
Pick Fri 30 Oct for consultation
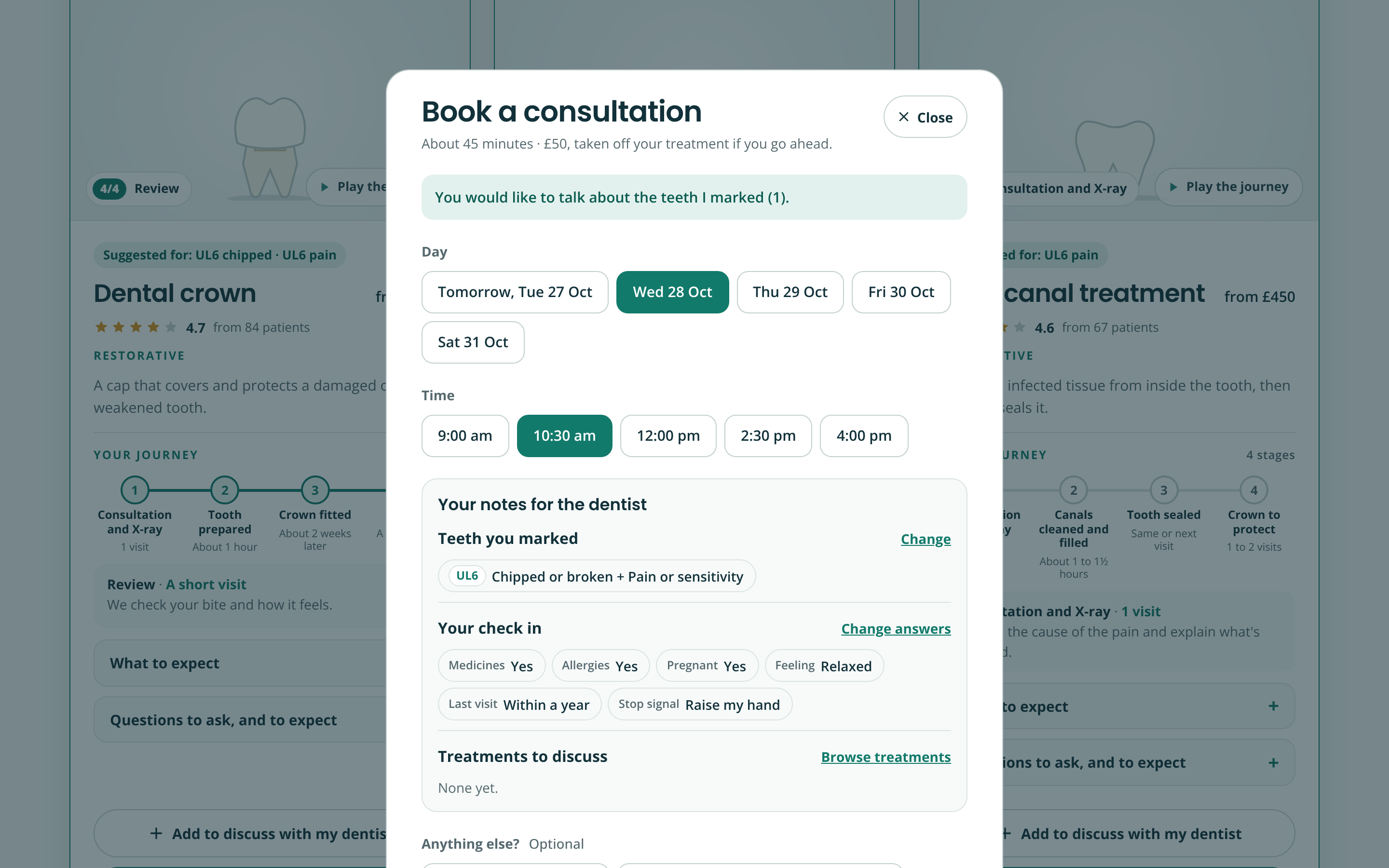[x=900, y=292]
